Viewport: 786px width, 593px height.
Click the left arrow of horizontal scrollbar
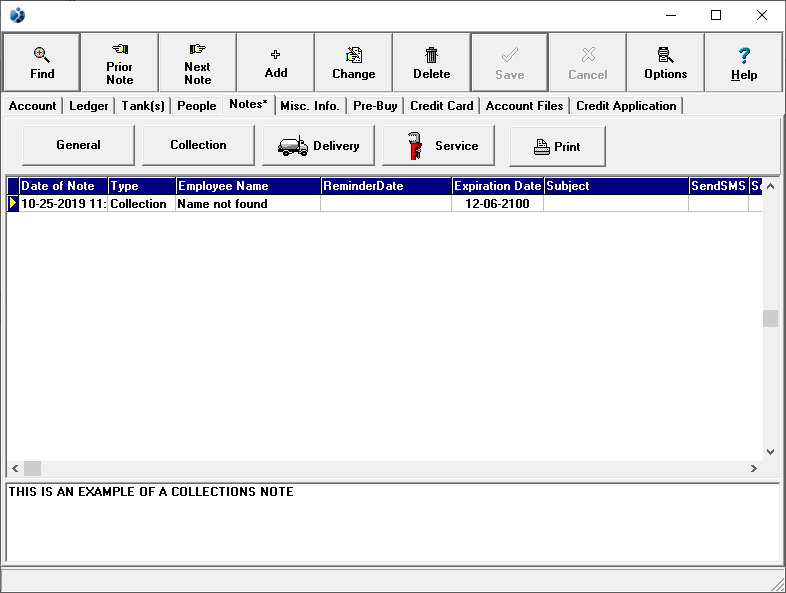[x=15, y=469]
